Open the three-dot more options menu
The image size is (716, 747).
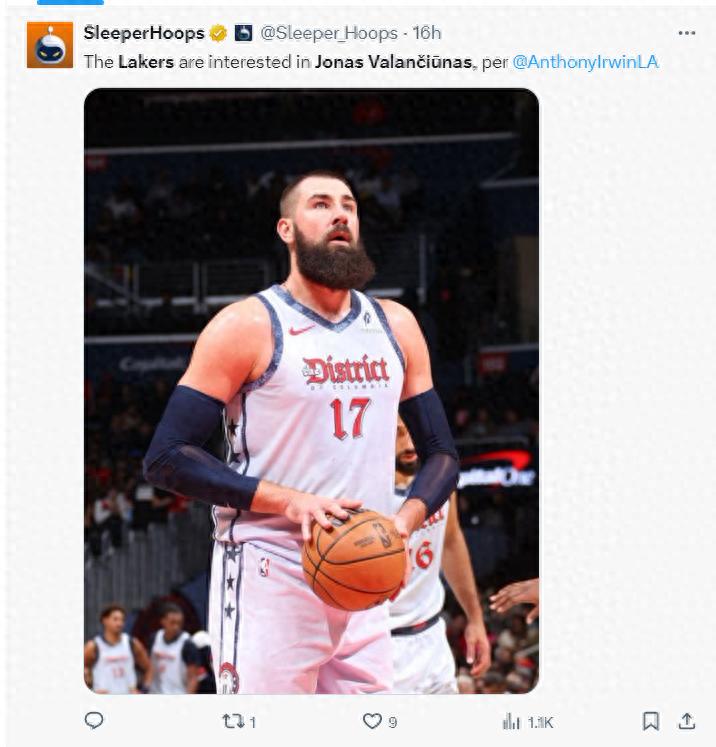tap(686, 33)
